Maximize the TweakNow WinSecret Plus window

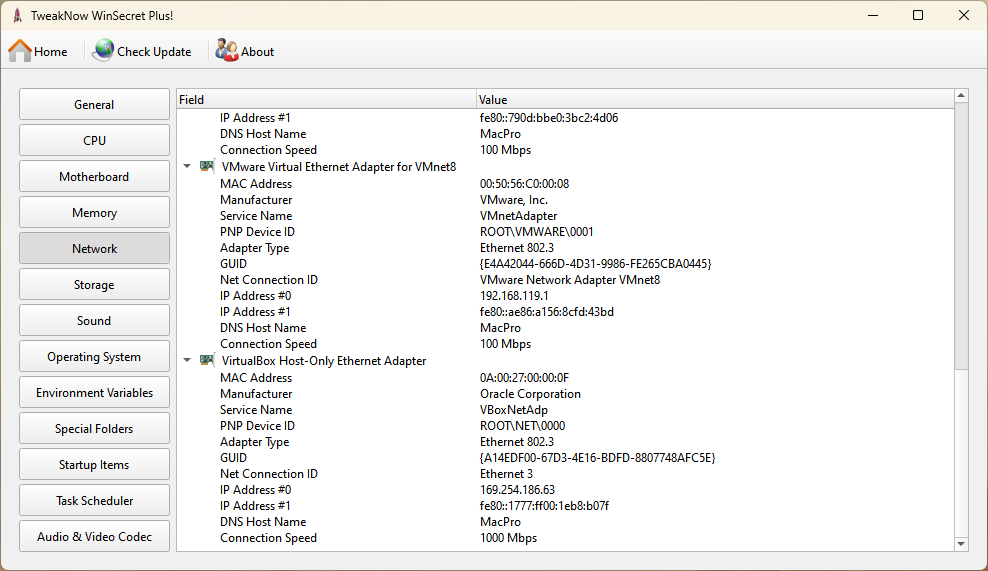918,15
